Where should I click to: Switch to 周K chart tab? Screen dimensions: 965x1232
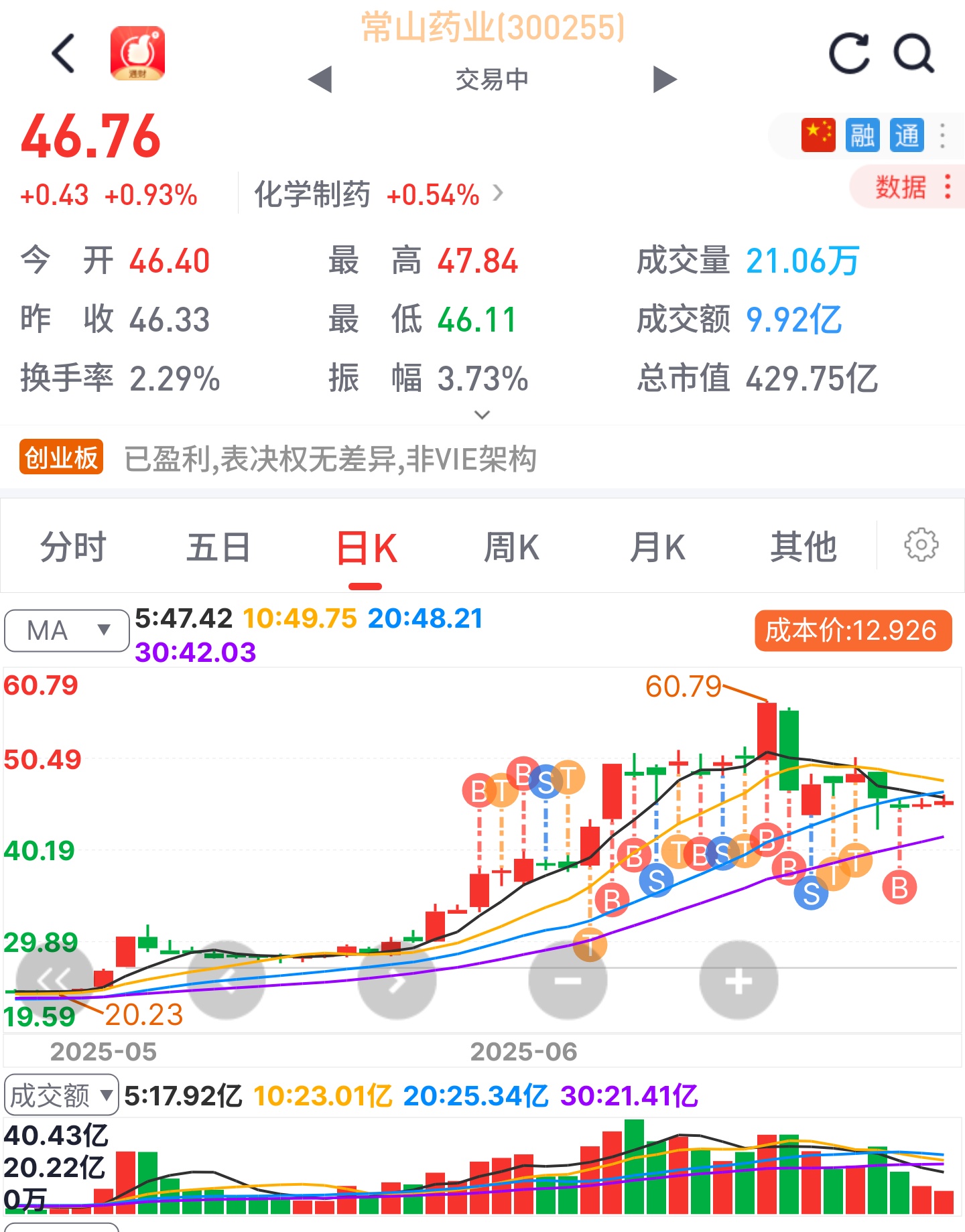(511, 547)
